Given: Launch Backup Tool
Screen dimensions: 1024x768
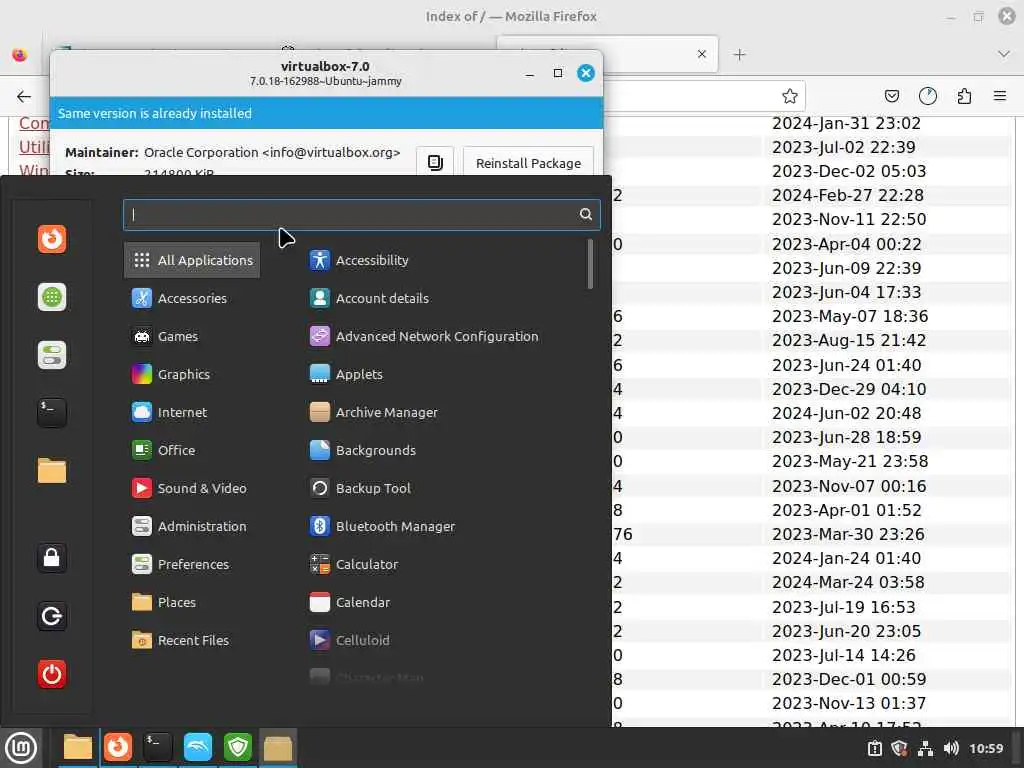Looking at the screenshot, I should click(360, 488).
